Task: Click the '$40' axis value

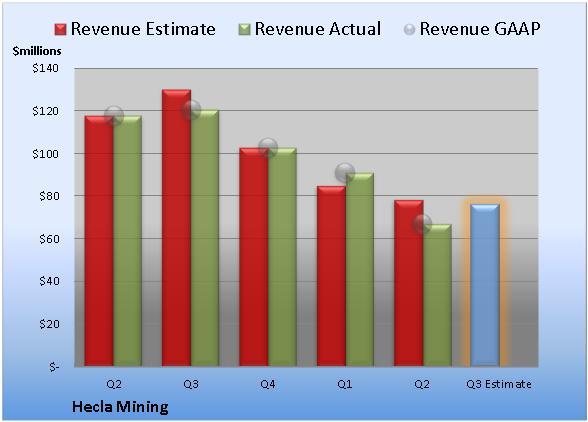Action: tap(49, 281)
